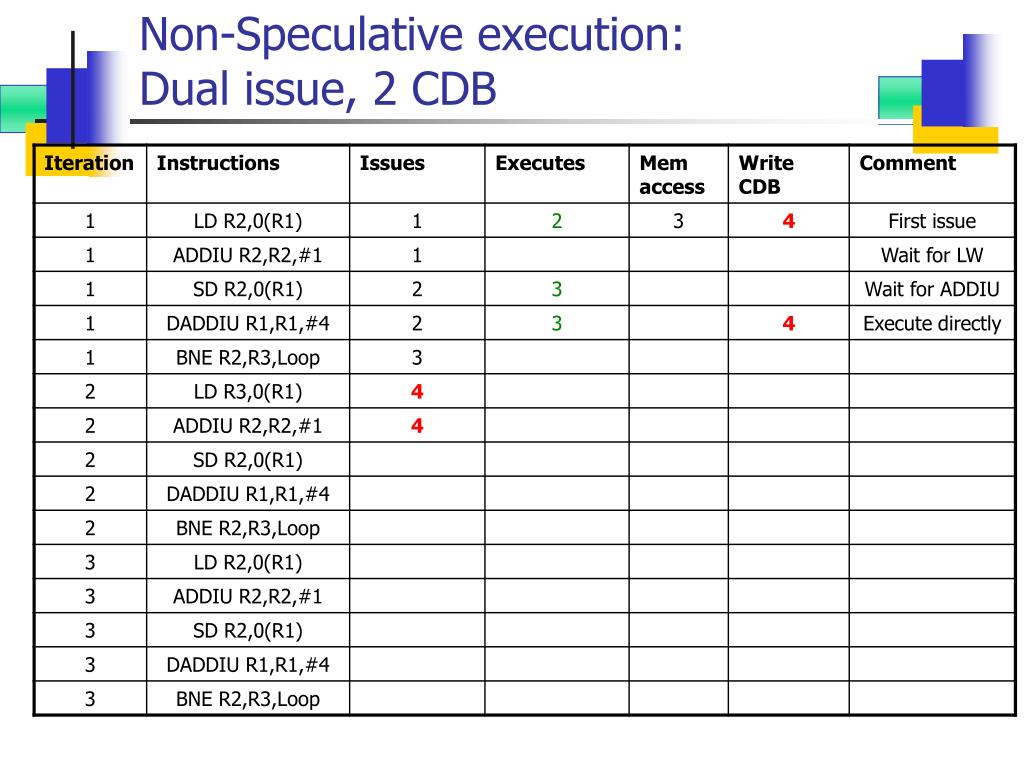The width and height of the screenshot is (1024, 768).
Task: Click the last 'BNE R2,R3,Loop' row
Action: (524, 699)
